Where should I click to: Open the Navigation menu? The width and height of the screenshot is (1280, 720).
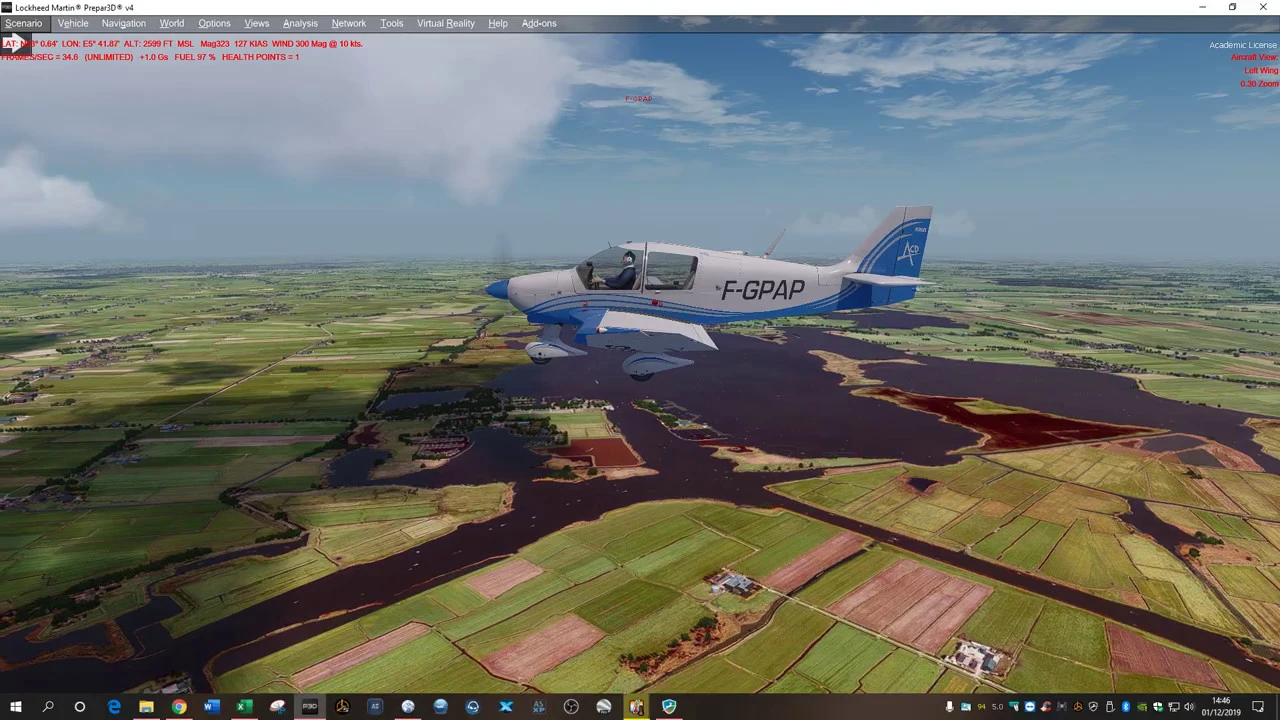[x=123, y=23]
